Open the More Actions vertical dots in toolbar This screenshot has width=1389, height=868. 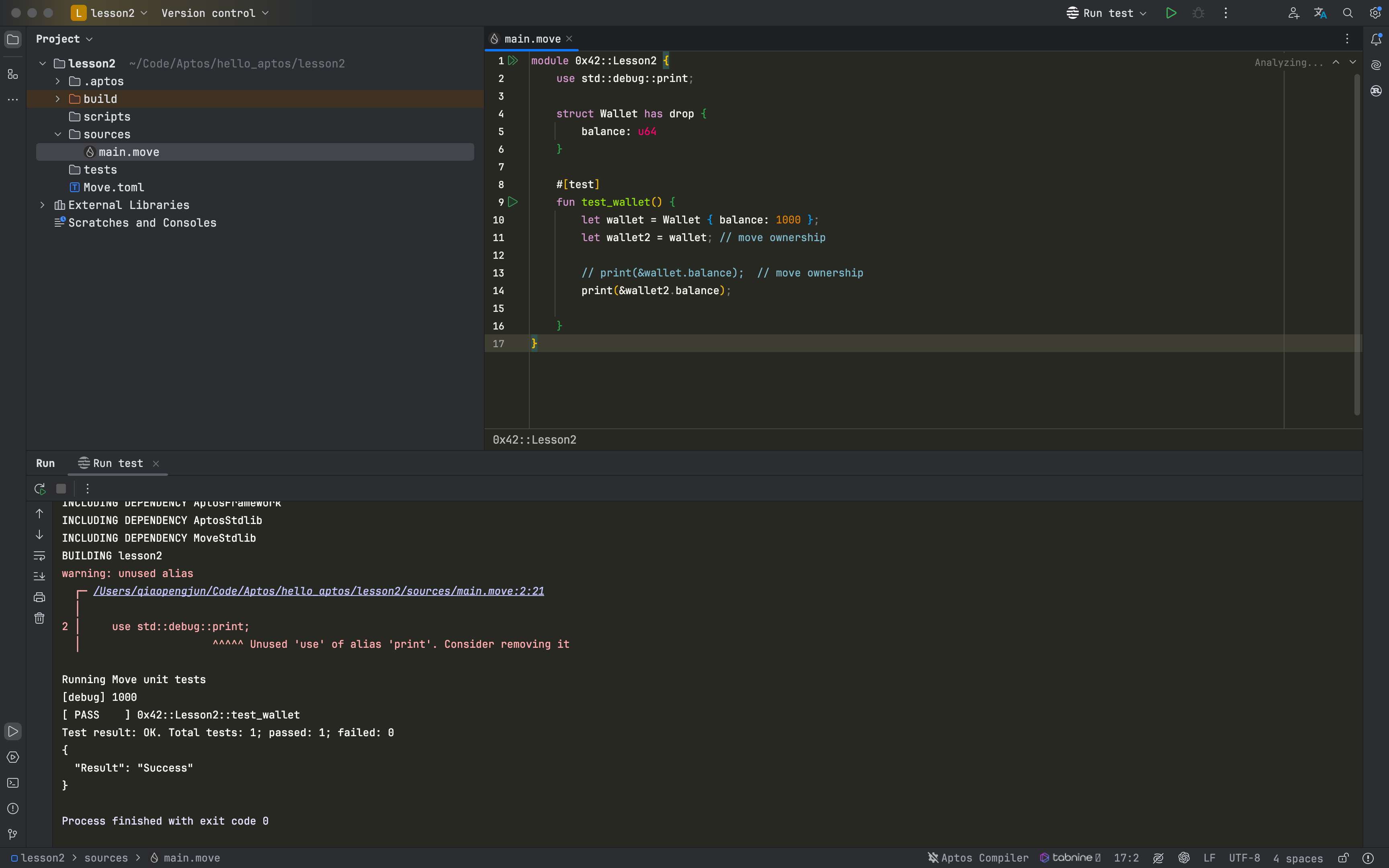click(x=1226, y=13)
